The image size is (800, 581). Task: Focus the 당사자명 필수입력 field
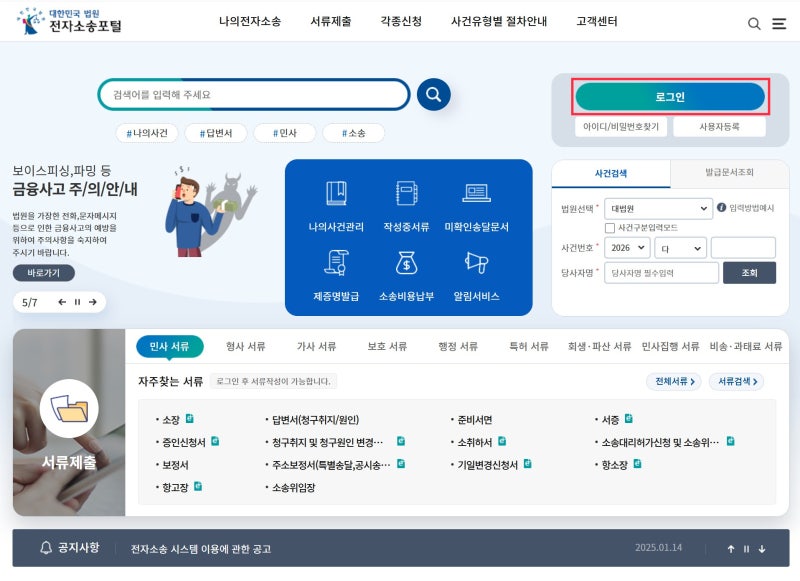point(661,273)
